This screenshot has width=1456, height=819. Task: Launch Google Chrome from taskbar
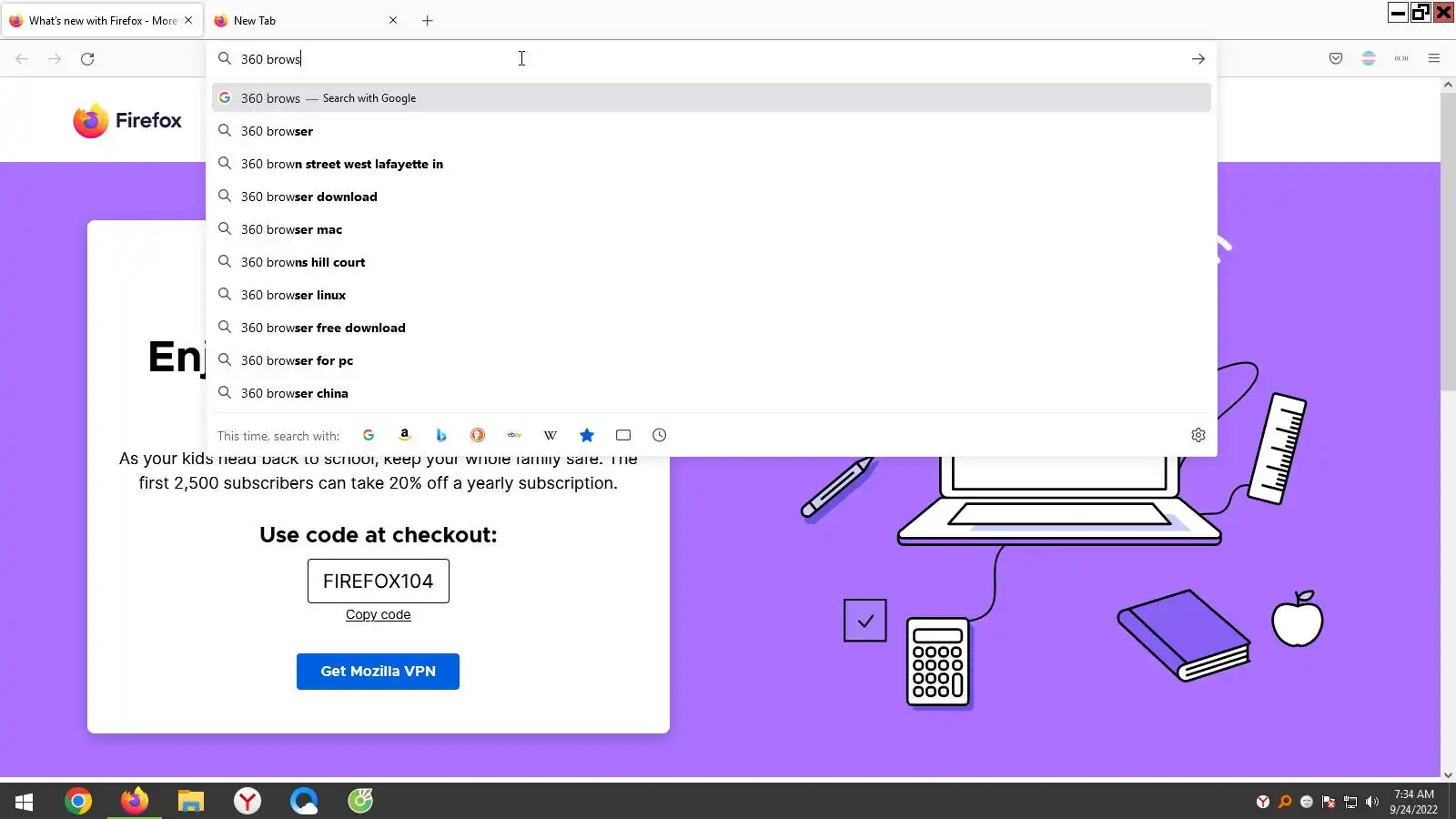click(78, 801)
